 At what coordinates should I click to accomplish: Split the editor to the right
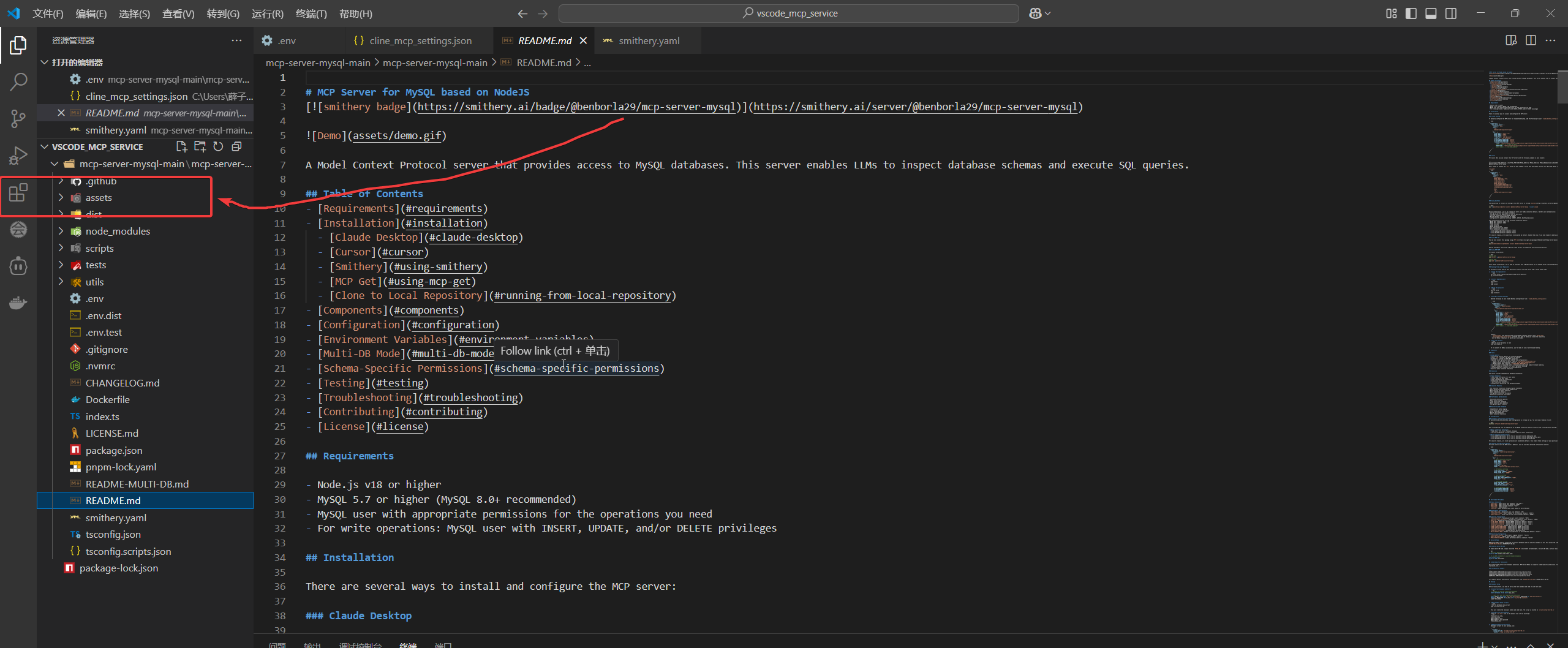click(x=1531, y=40)
